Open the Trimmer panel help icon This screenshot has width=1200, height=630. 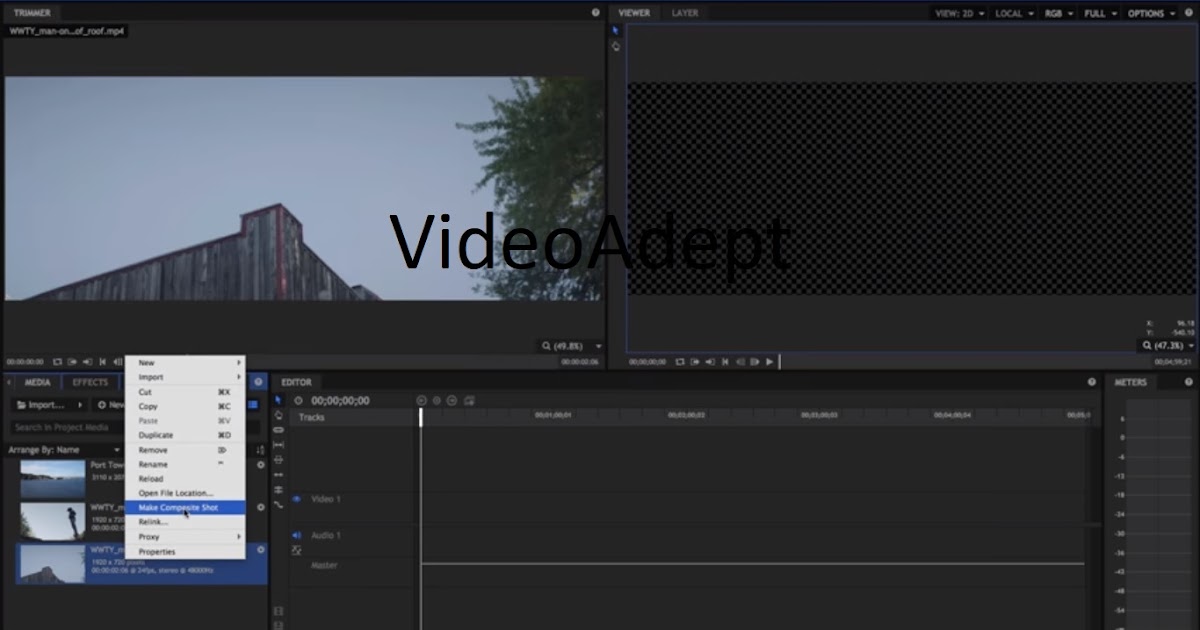click(x=595, y=13)
